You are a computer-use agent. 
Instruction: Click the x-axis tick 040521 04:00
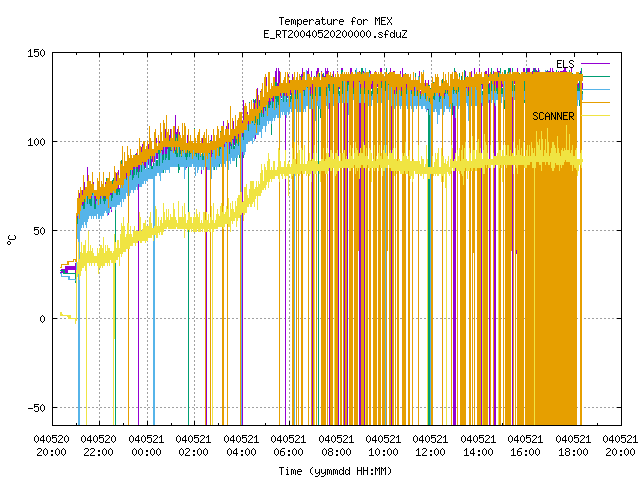[241, 446]
